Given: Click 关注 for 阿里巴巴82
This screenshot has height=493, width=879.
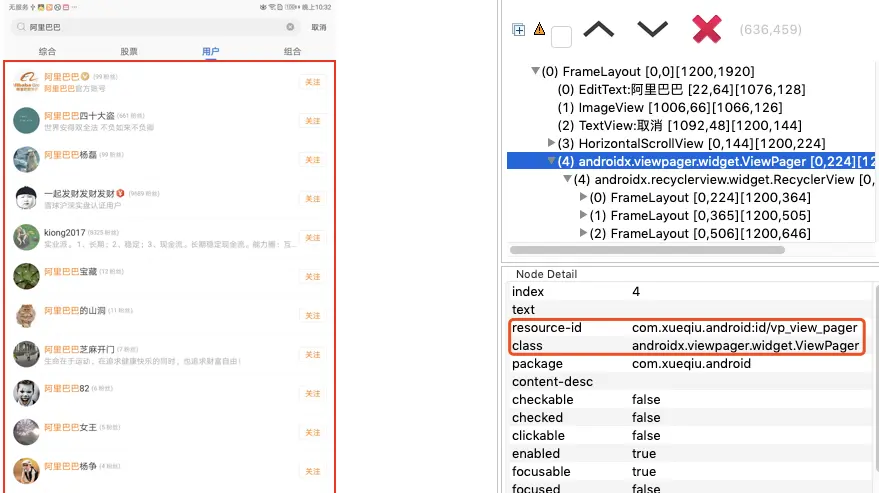Looking at the screenshot, I should point(313,394).
